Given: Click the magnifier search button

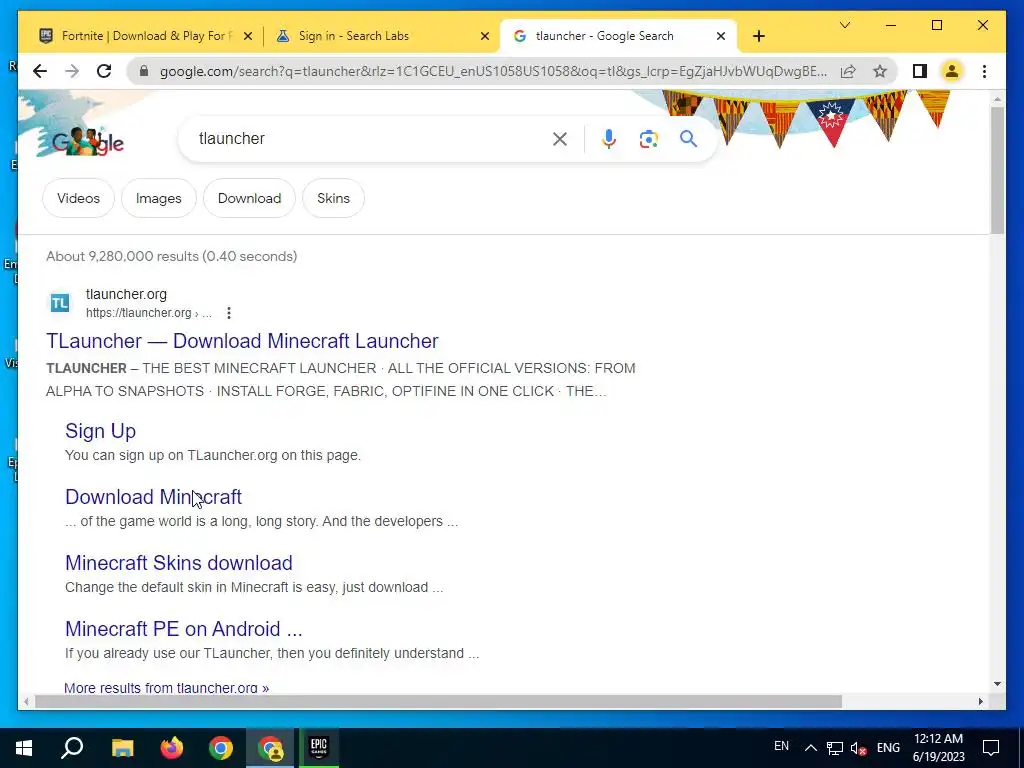Looking at the screenshot, I should [x=688, y=139].
